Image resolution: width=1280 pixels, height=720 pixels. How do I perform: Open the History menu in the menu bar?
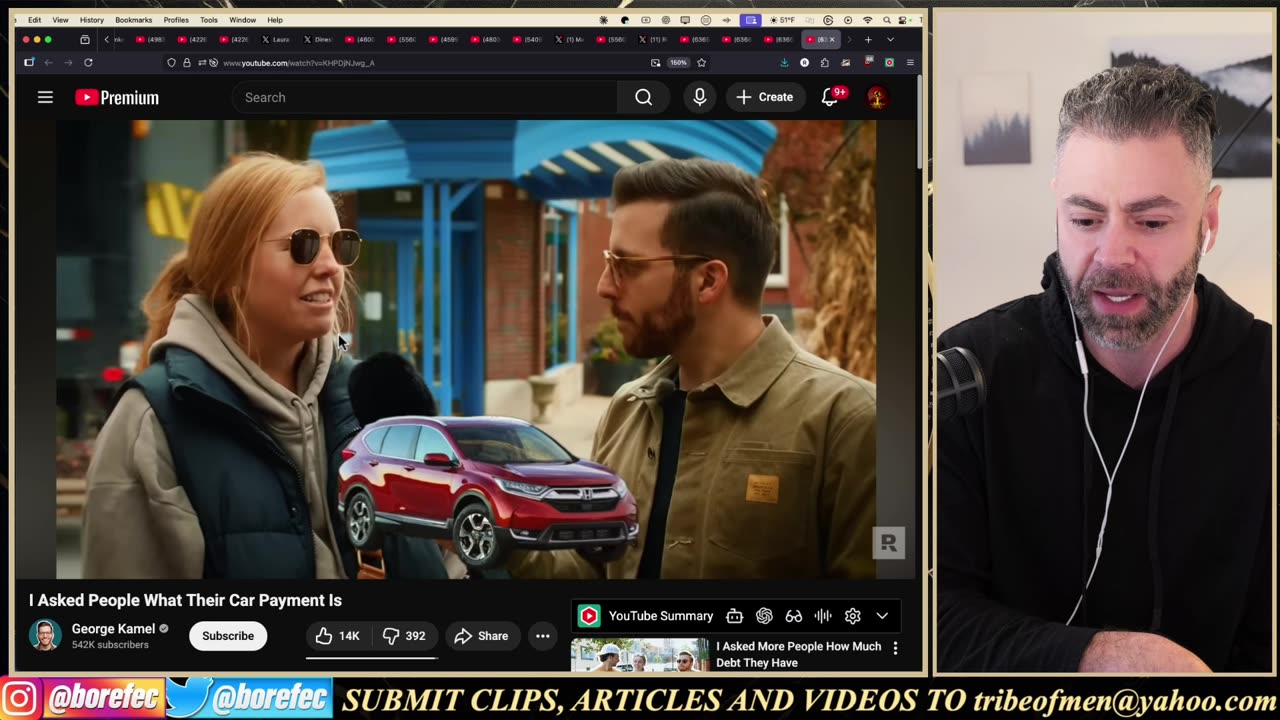pos(91,20)
